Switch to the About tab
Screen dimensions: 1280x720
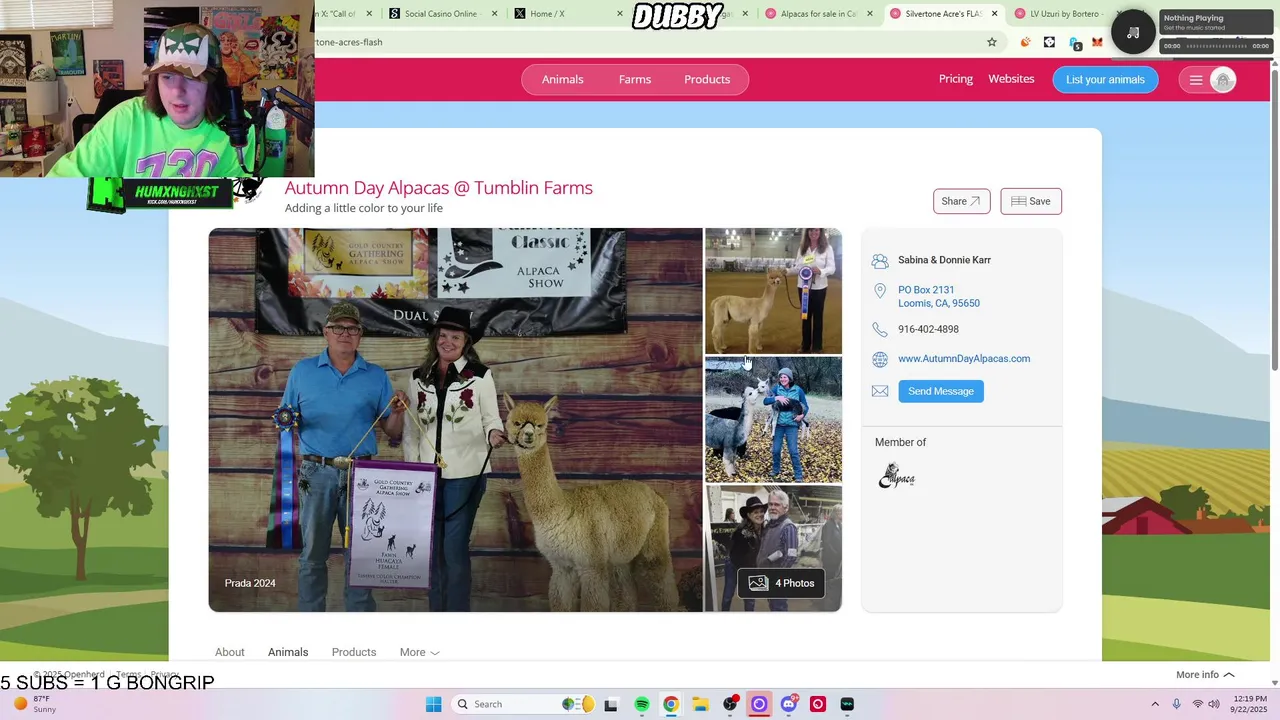click(x=229, y=652)
